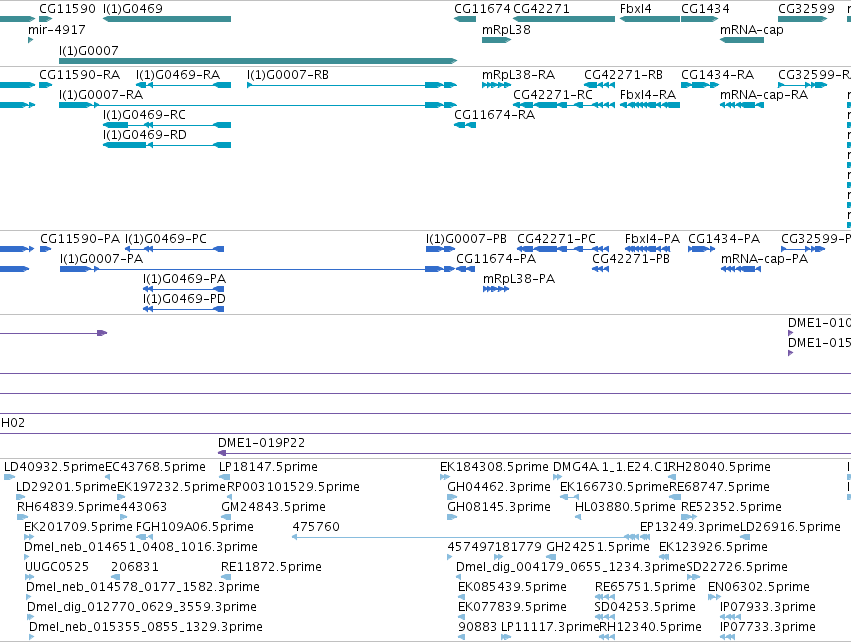Select transcript l(1)G0469-RA label
The width and height of the screenshot is (851, 642).
point(177,74)
